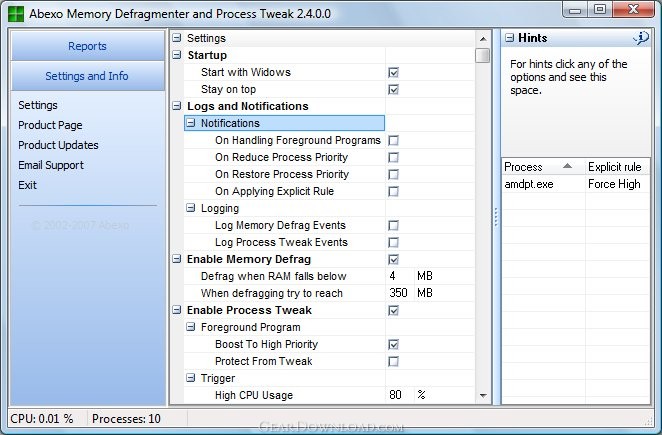Click the Hints info icon
Image resolution: width=662 pixels, height=435 pixels.
641,38
